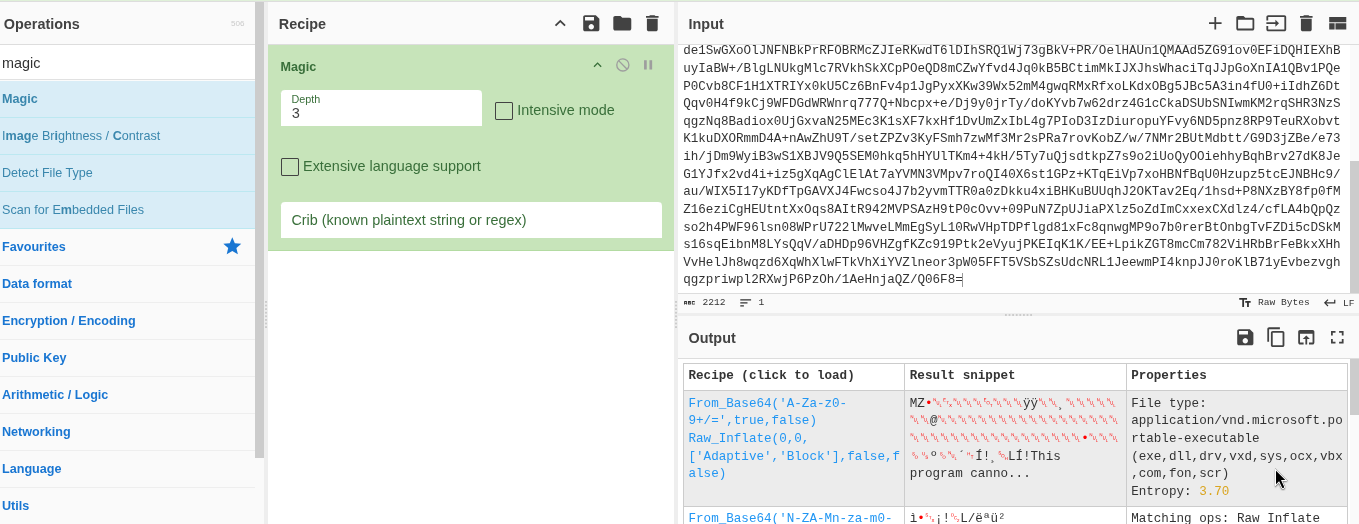Expand Encryption / Encoding category
This screenshot has height=524, width=1359.
tap(127, 321)
